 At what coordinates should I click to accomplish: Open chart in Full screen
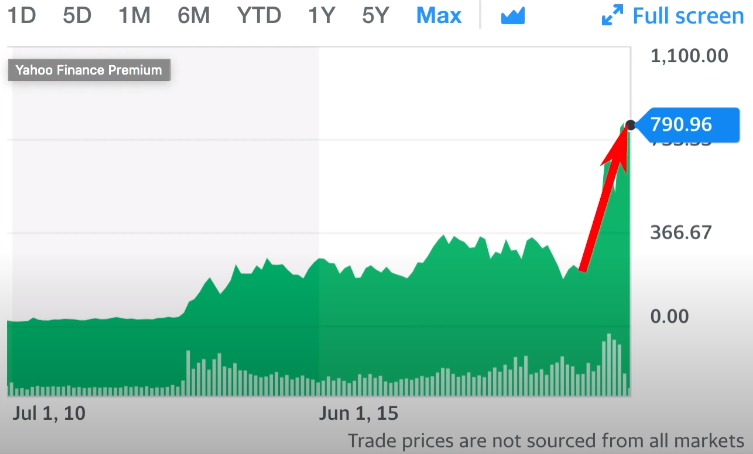(672, 15)
